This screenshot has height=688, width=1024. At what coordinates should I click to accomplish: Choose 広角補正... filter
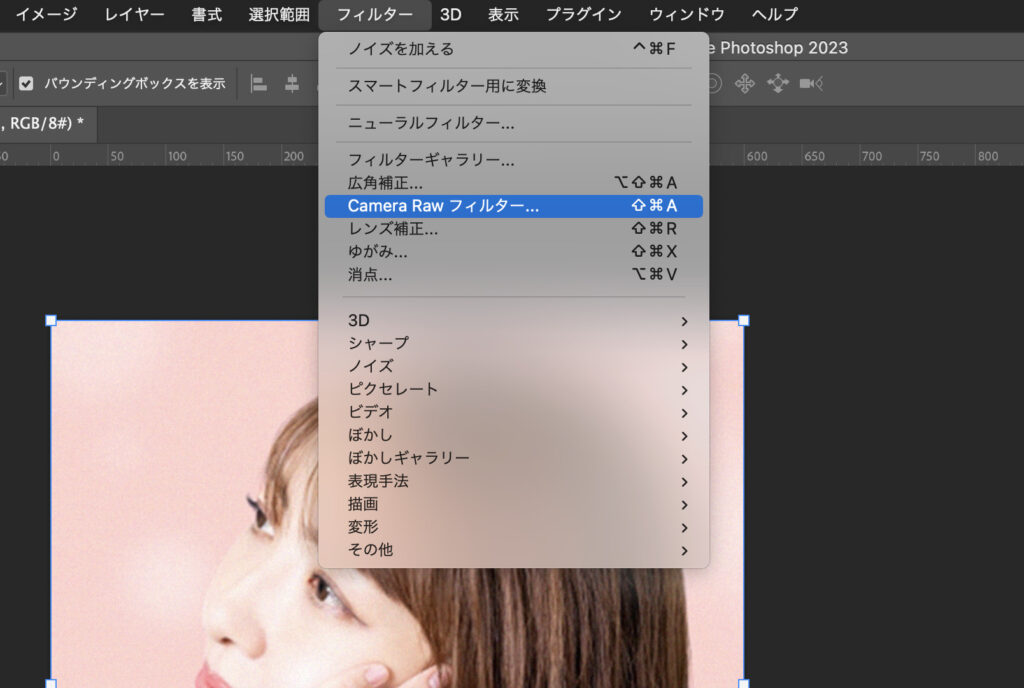pyautogui.click(x=513, y=183)
